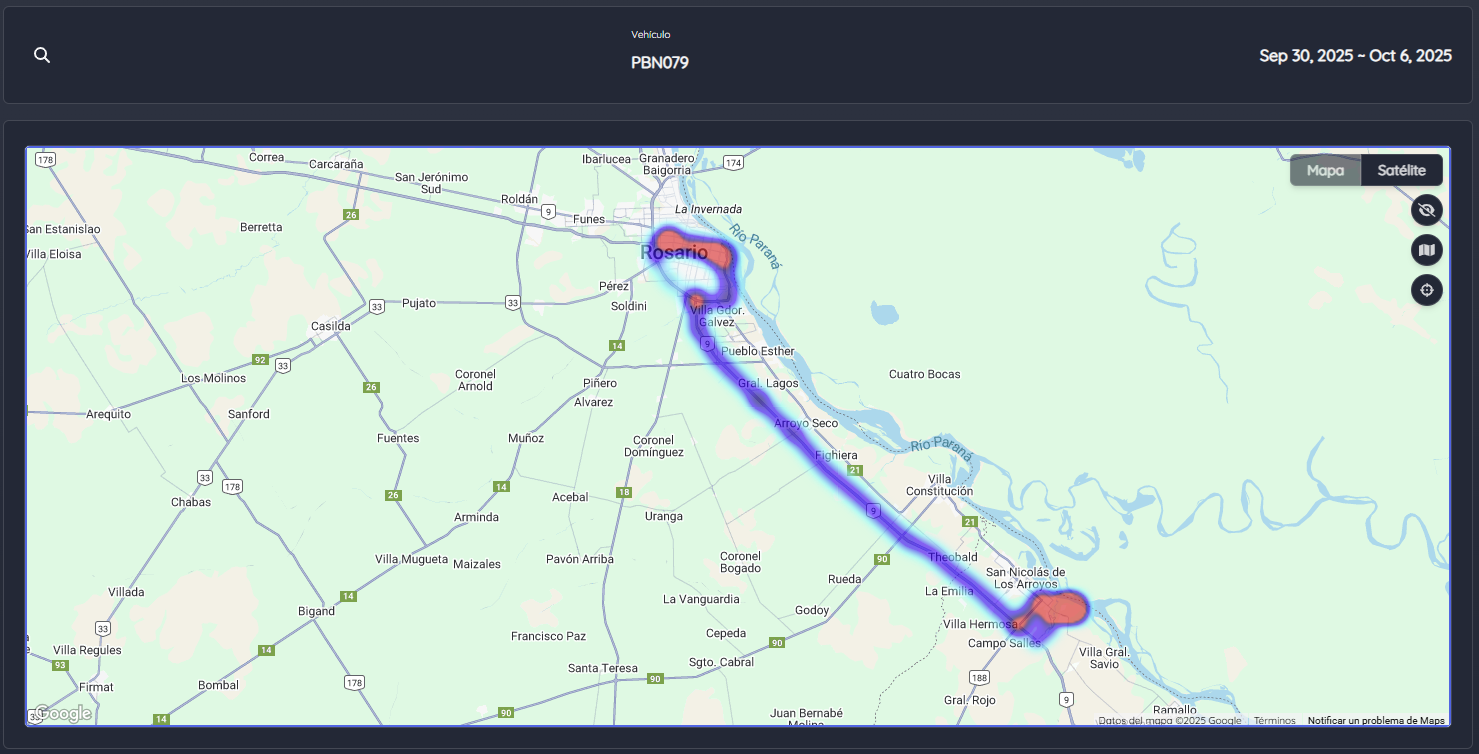Click the 'Roldán' map label
The width and height of the screenshot is (1479, 754).
pyautogui.click(x=520, y=199)
